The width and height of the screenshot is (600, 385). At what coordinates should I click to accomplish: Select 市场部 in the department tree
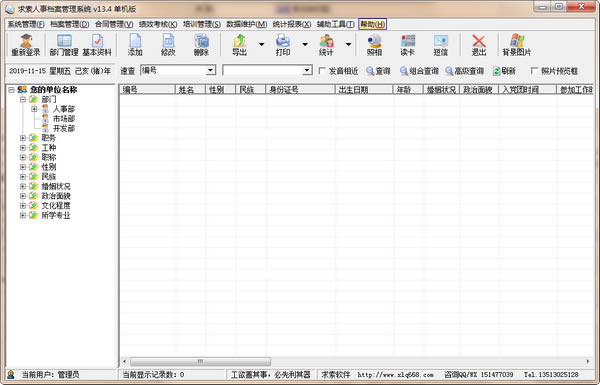pyautogui.click(x=64, y=119)
